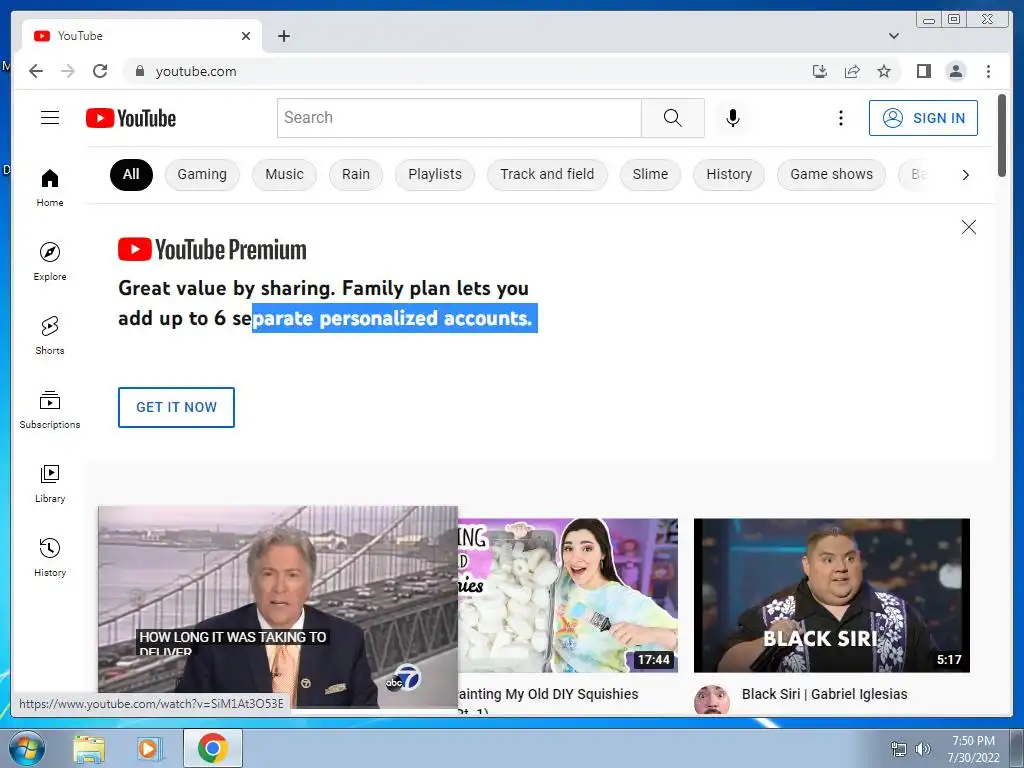Image resolution: width=1024 pixels, height=768 pixels.
Task: Toggle Chrome side panel
Action: [x=923, y=71]
